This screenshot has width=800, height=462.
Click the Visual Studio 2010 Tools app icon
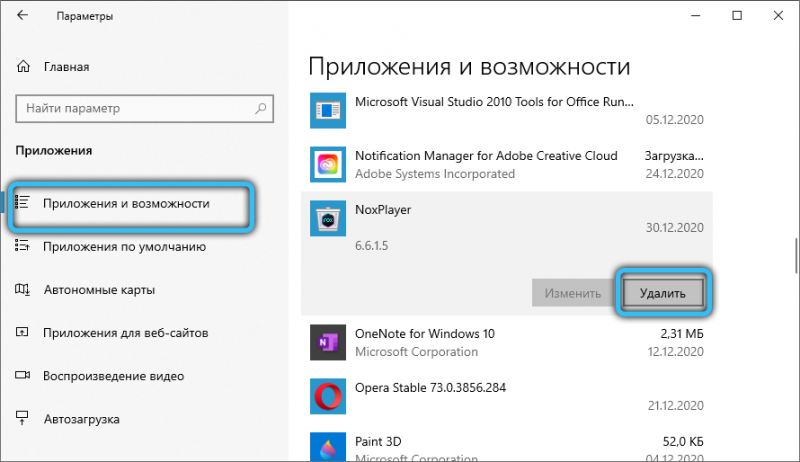[x=328, y=111]
